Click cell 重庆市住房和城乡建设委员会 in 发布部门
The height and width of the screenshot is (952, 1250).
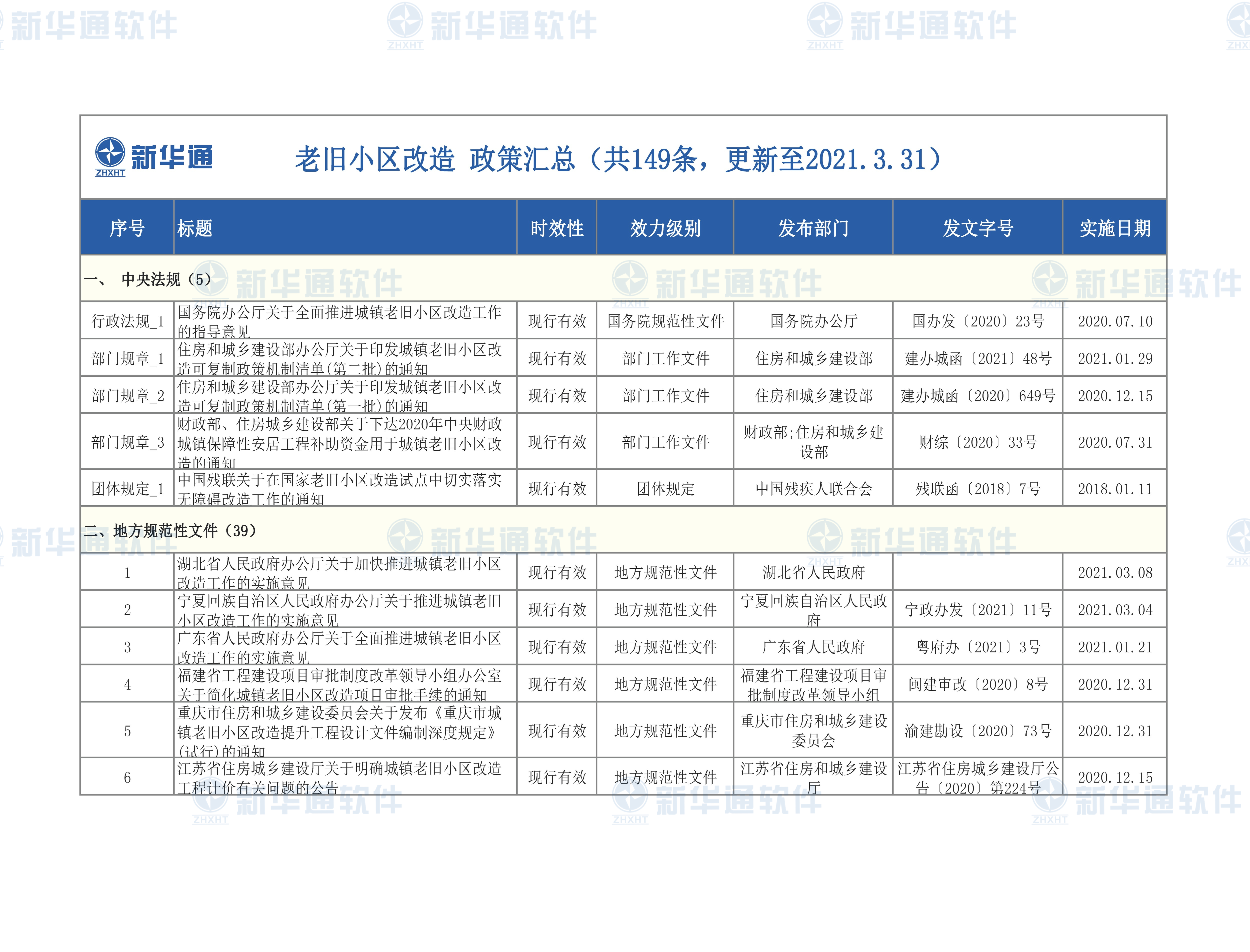click(x=813, y=731)
